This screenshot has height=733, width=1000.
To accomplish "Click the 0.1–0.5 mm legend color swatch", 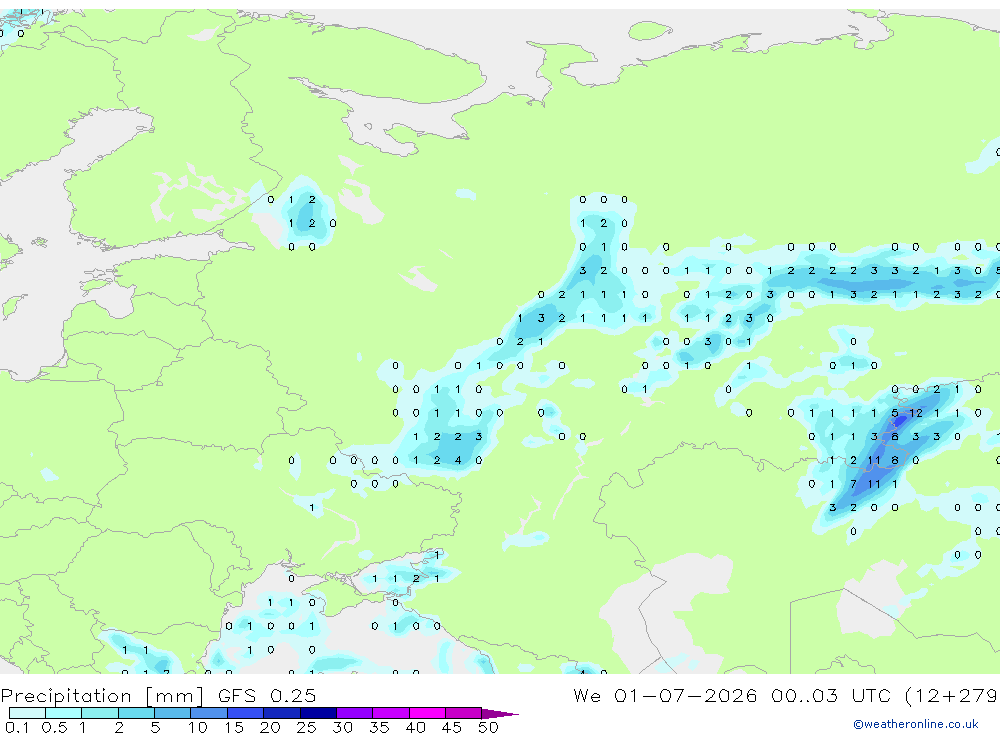I will click(x=27, y=713).
